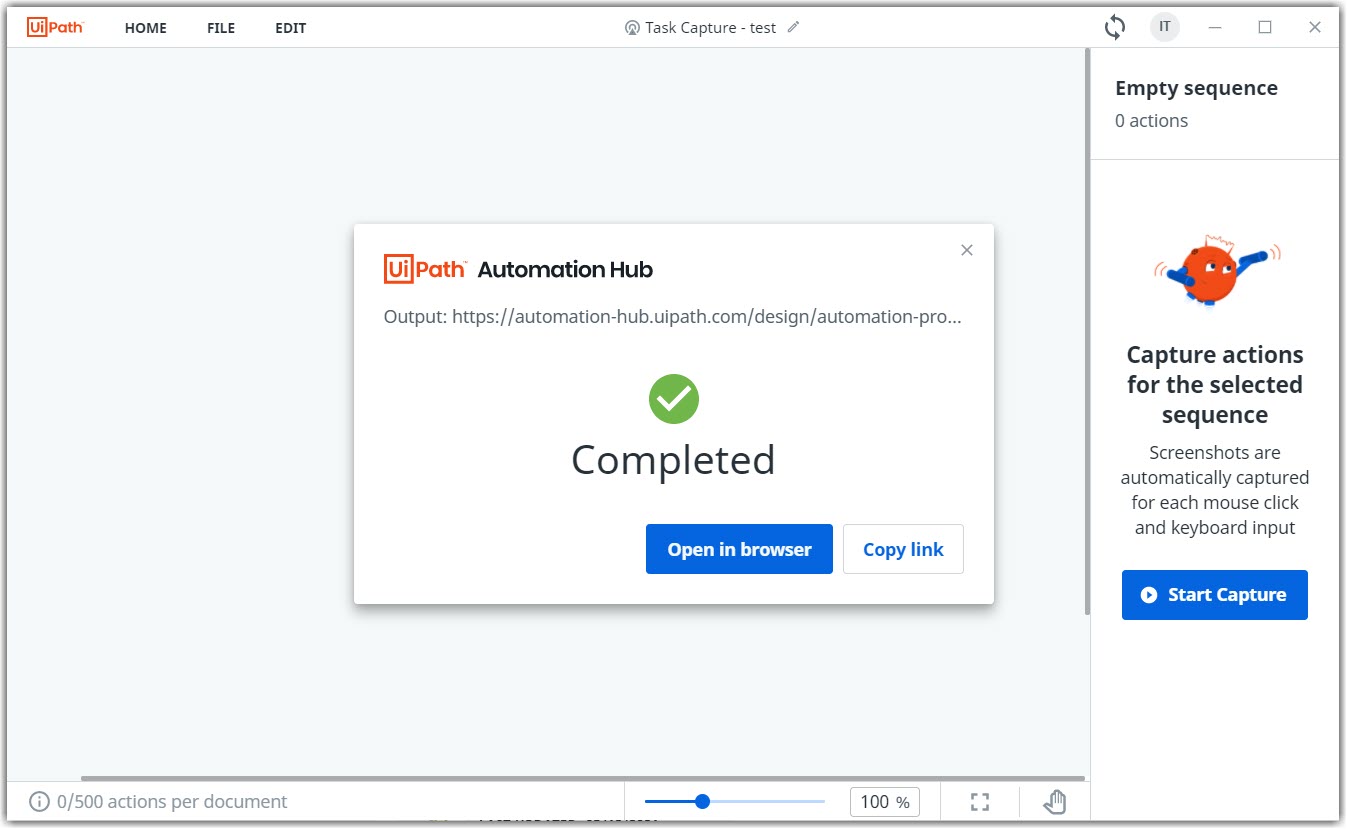Open the FILE menu
Screen dimensions: 1347x829
click(221, 28)
